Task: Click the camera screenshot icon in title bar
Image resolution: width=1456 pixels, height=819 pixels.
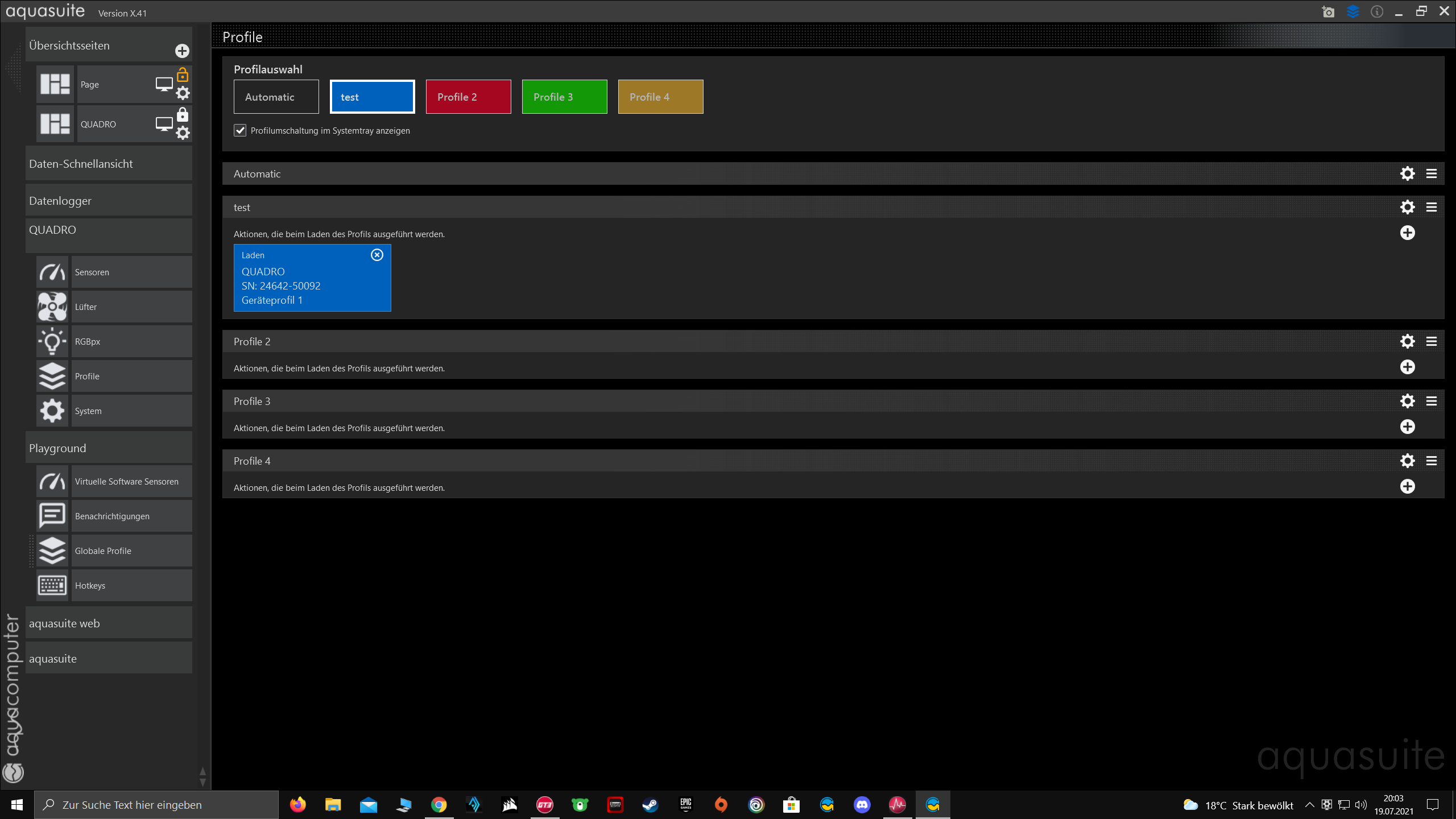Action: 1328,12
